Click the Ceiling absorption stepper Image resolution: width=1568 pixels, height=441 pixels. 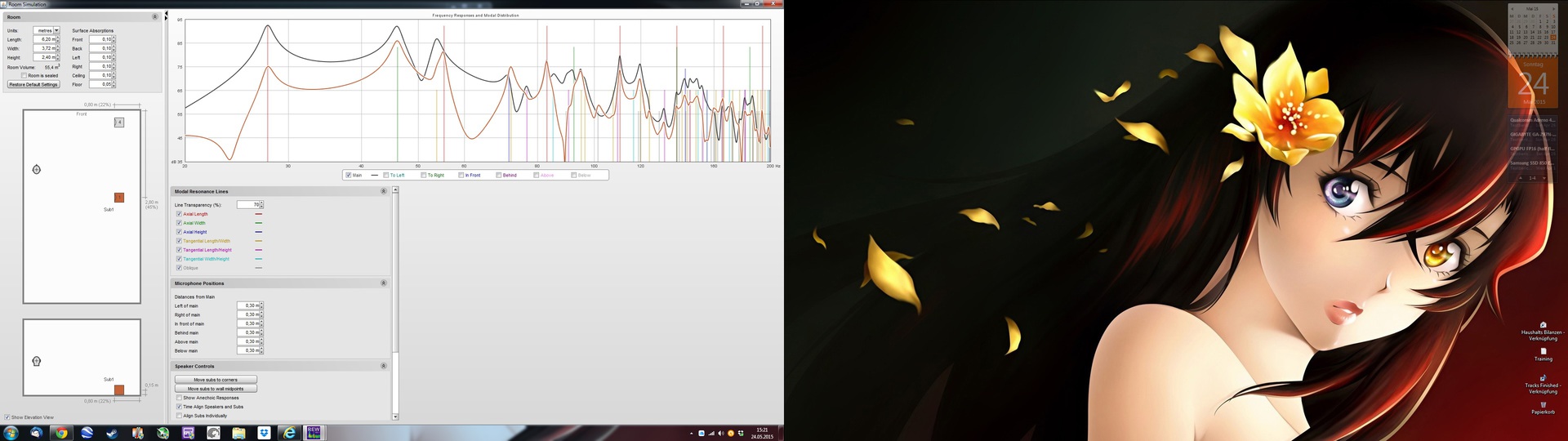[114, 75]
